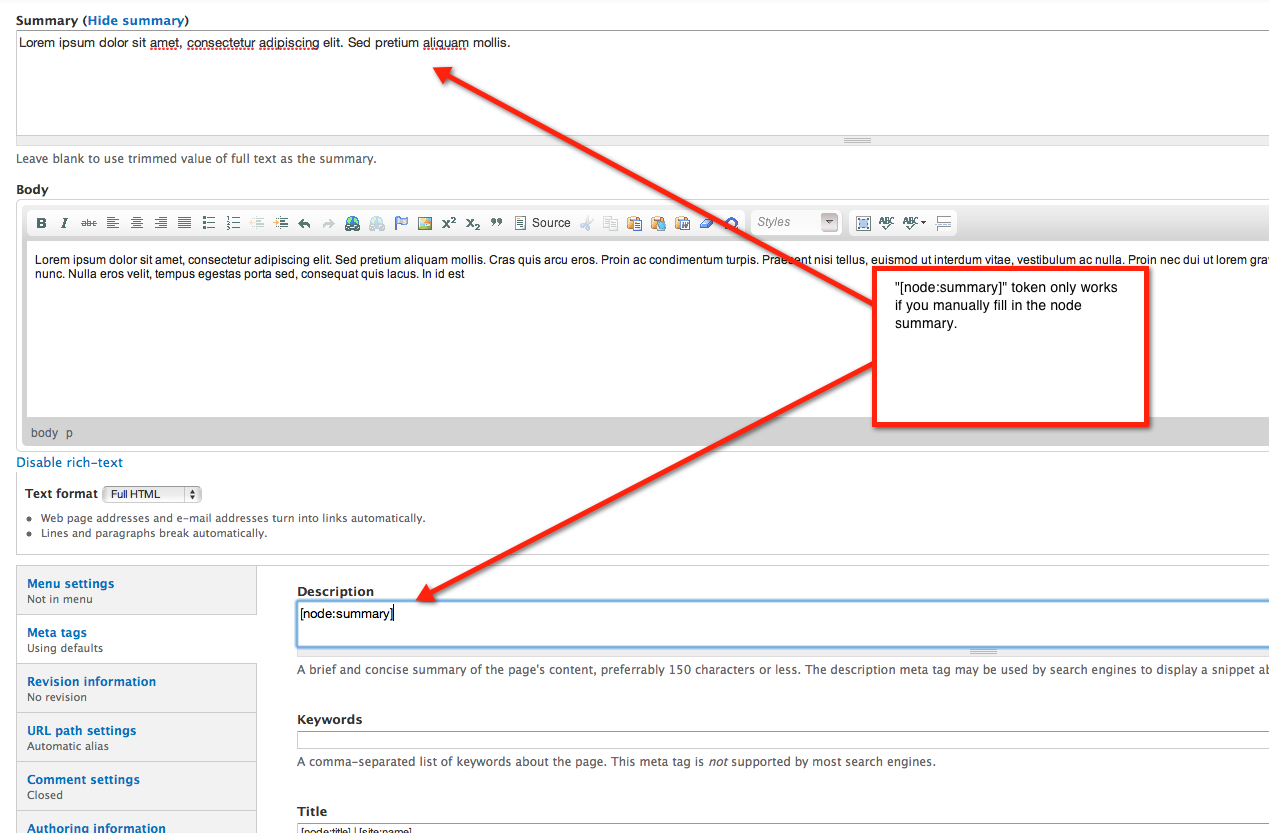
Task: Switch the editor to Source view
Action: click(541, 222)
